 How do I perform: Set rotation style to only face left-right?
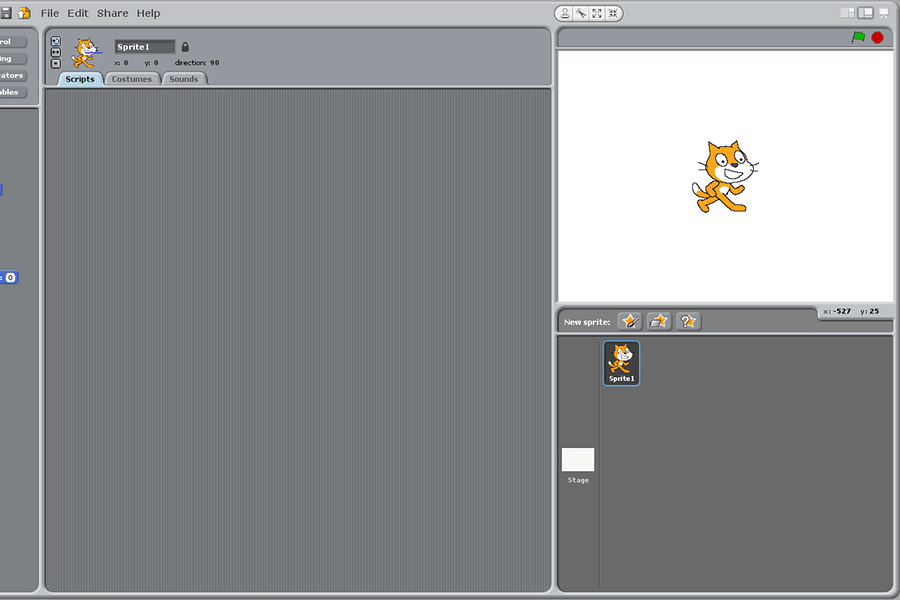(55, 52)
